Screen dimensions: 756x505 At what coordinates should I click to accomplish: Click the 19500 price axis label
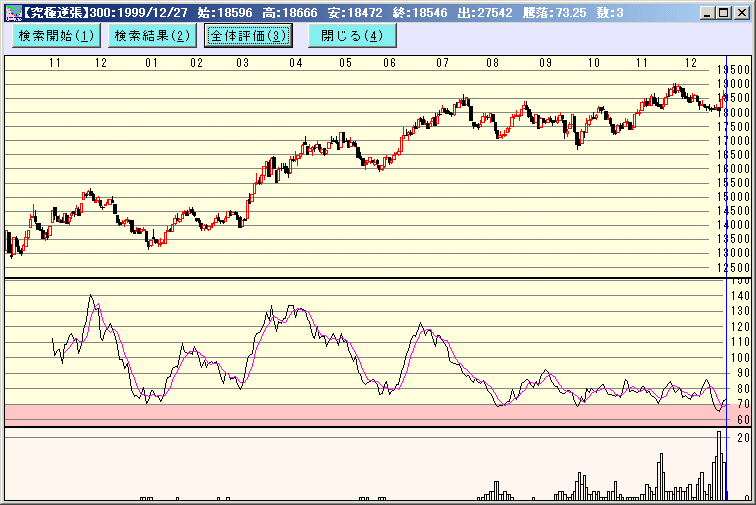click(x=735, y=70)
